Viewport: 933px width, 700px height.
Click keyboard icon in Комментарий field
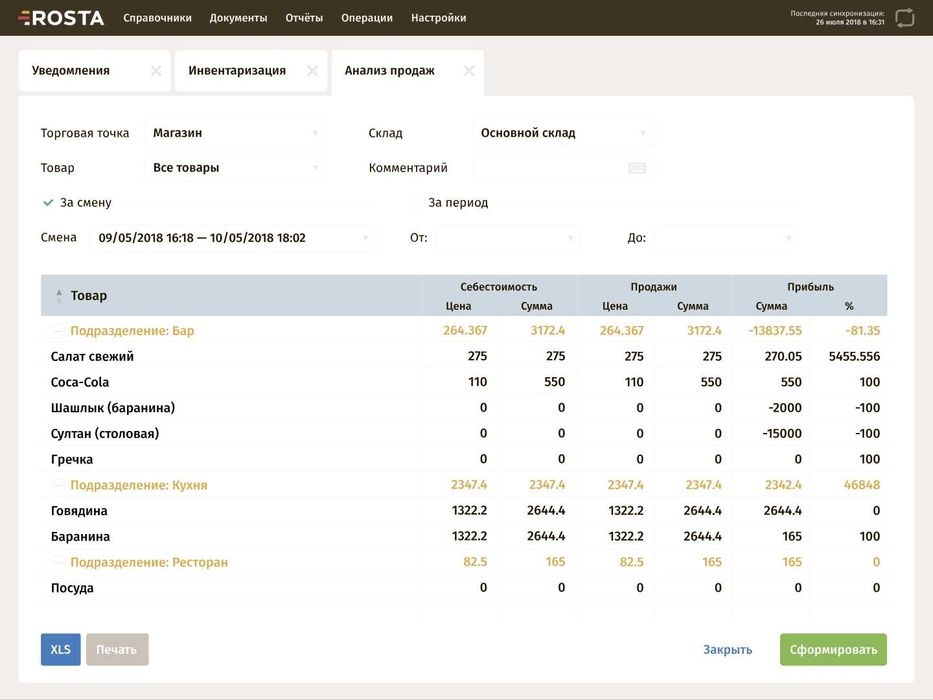click(x=637, y=168)
